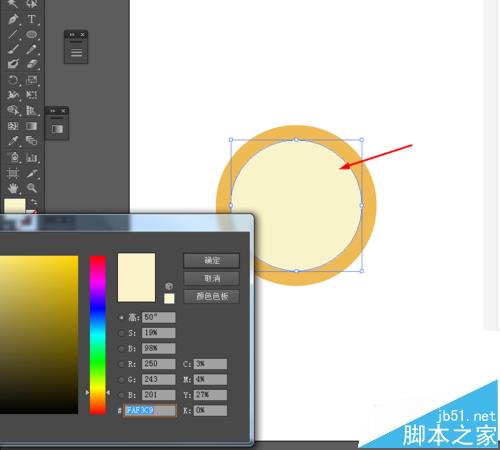Edit the blue field showing 201
Viewport: 500px width, 450px height.
pos(159,395)
